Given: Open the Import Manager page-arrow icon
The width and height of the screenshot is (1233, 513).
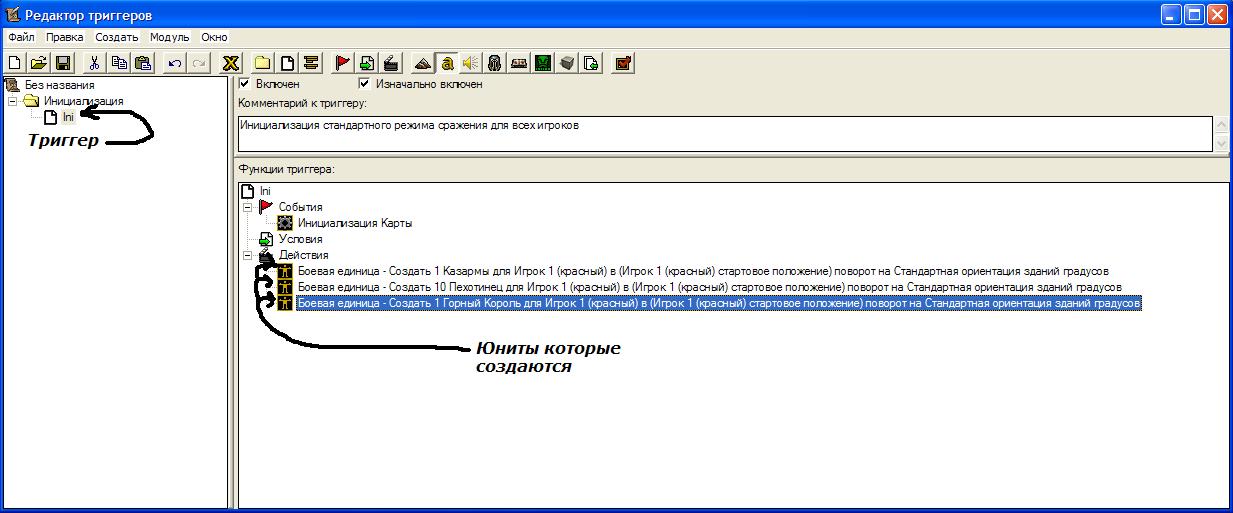Looking at the screenshot, I should pos(591,63).
